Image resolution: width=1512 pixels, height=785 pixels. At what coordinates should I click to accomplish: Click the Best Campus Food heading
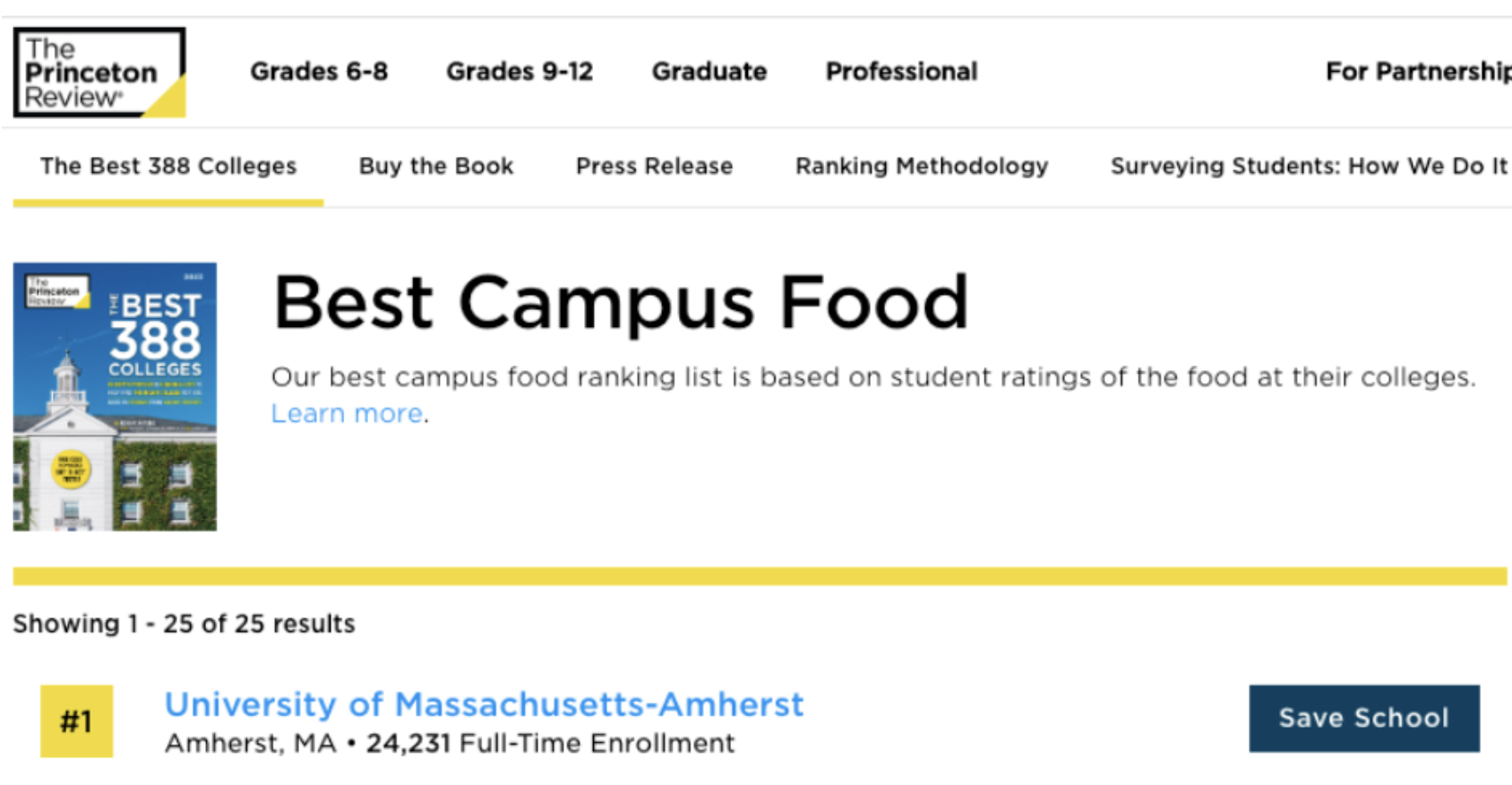(620, 303)
